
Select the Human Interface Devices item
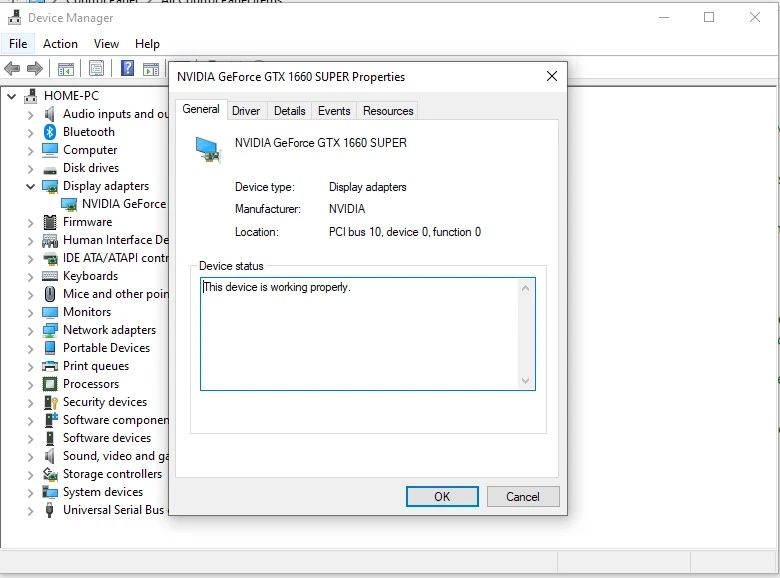tap(115, 240)
